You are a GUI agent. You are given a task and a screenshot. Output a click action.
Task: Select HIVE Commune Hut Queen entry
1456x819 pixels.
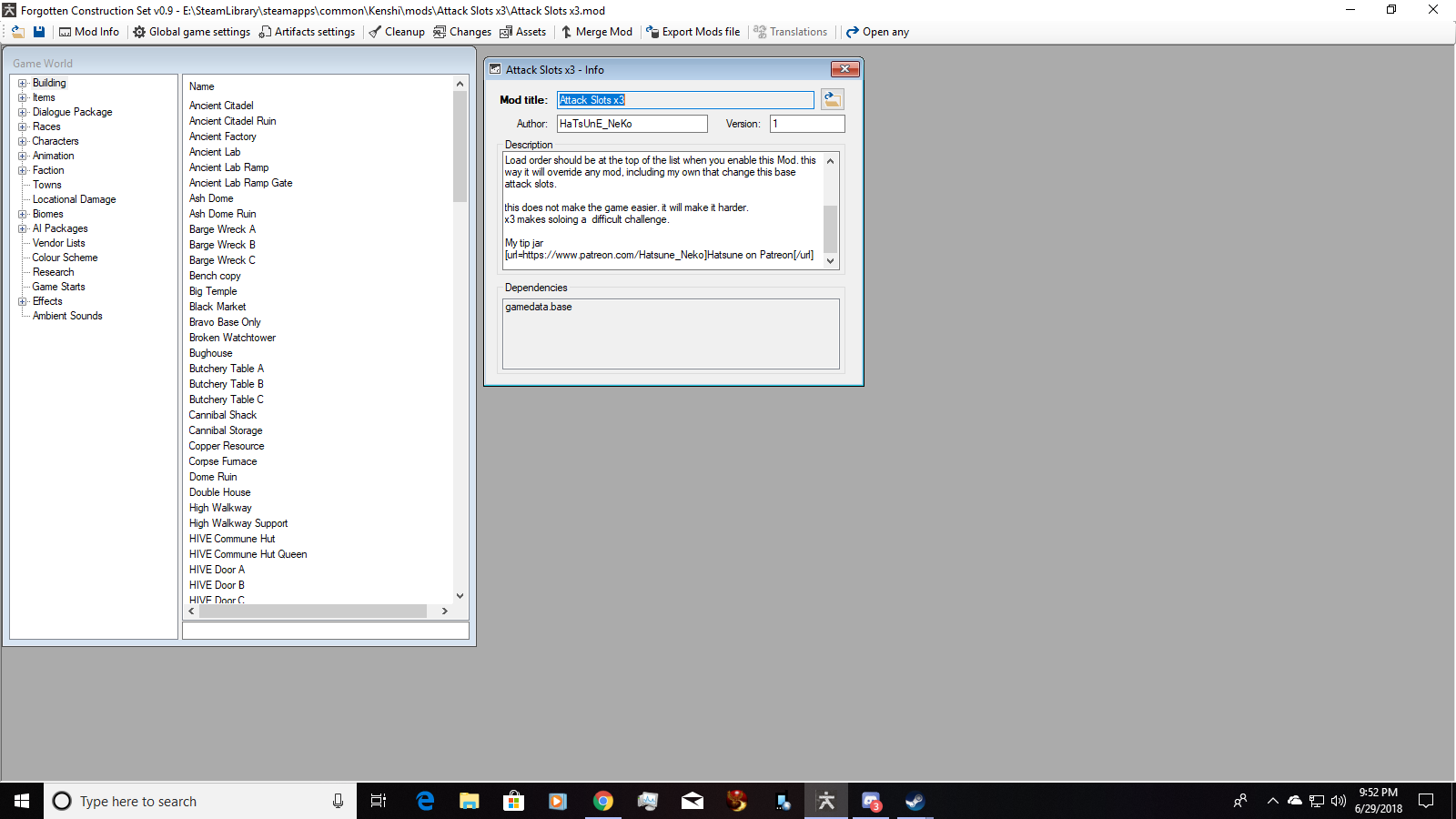(248, 554)
